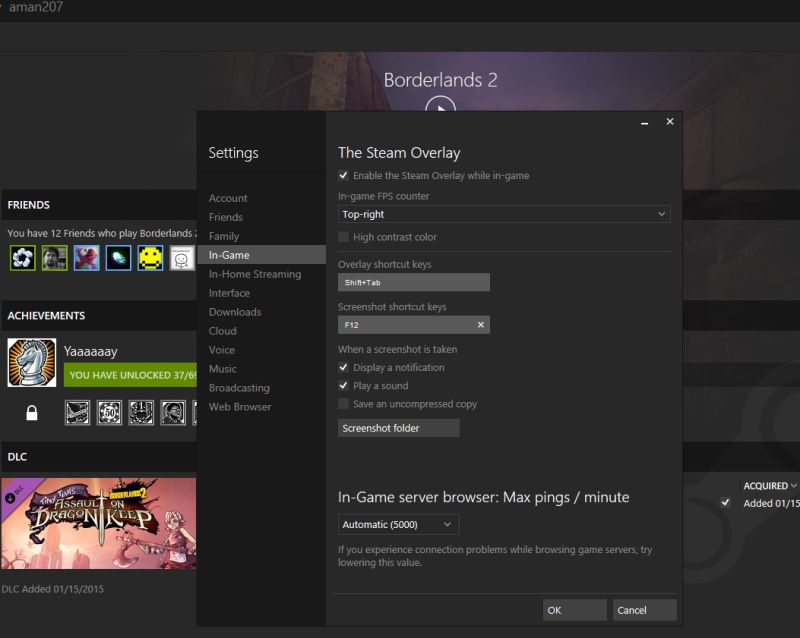Toggle 'Display a notification' checkbox
The image size is (800, 638).
tap(343, 367)
